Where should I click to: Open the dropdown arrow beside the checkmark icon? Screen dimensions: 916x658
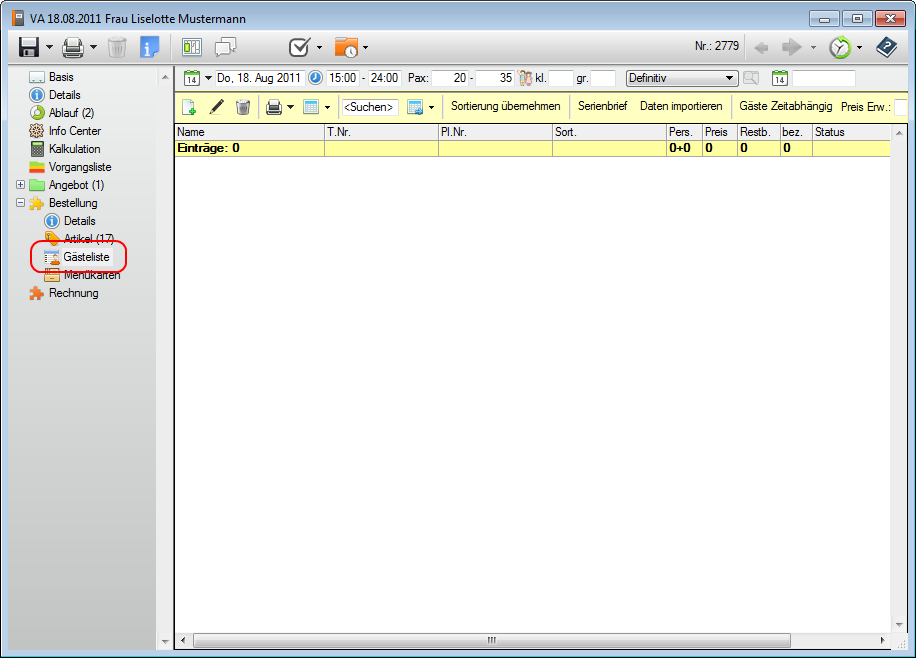pyautogui.click(x=319, y=48)
